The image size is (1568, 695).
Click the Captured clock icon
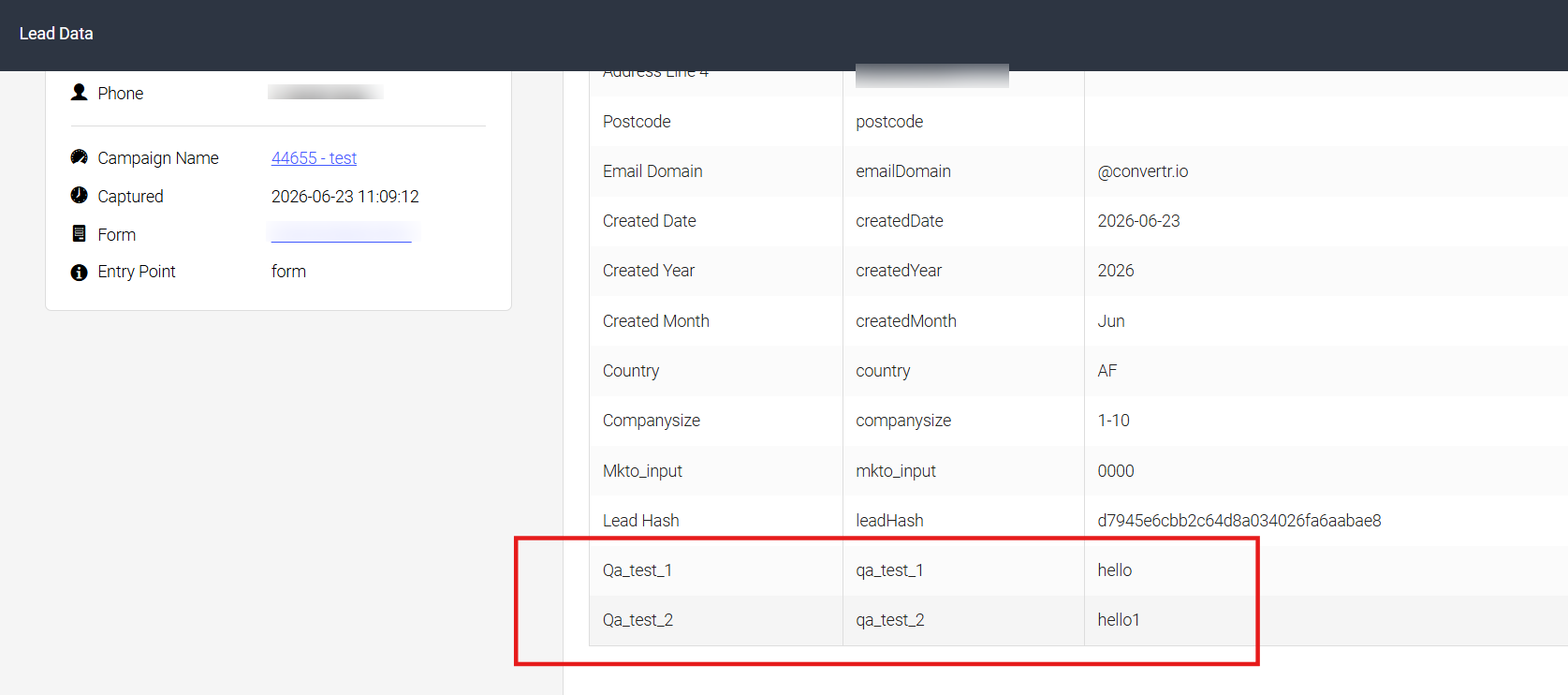click(x=80, y=195)
